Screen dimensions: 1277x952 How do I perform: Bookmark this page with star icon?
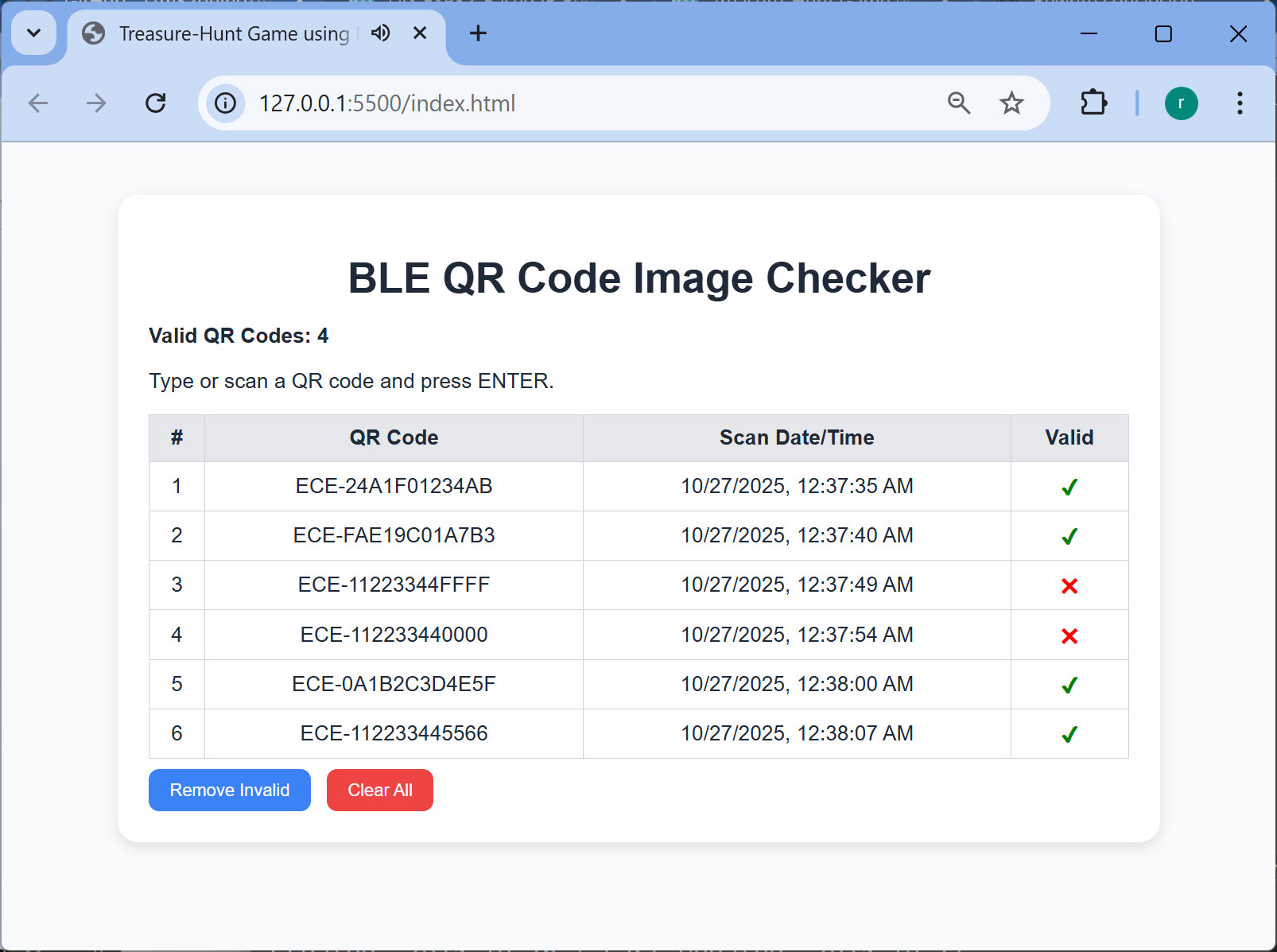click(x=1011, y=103)
